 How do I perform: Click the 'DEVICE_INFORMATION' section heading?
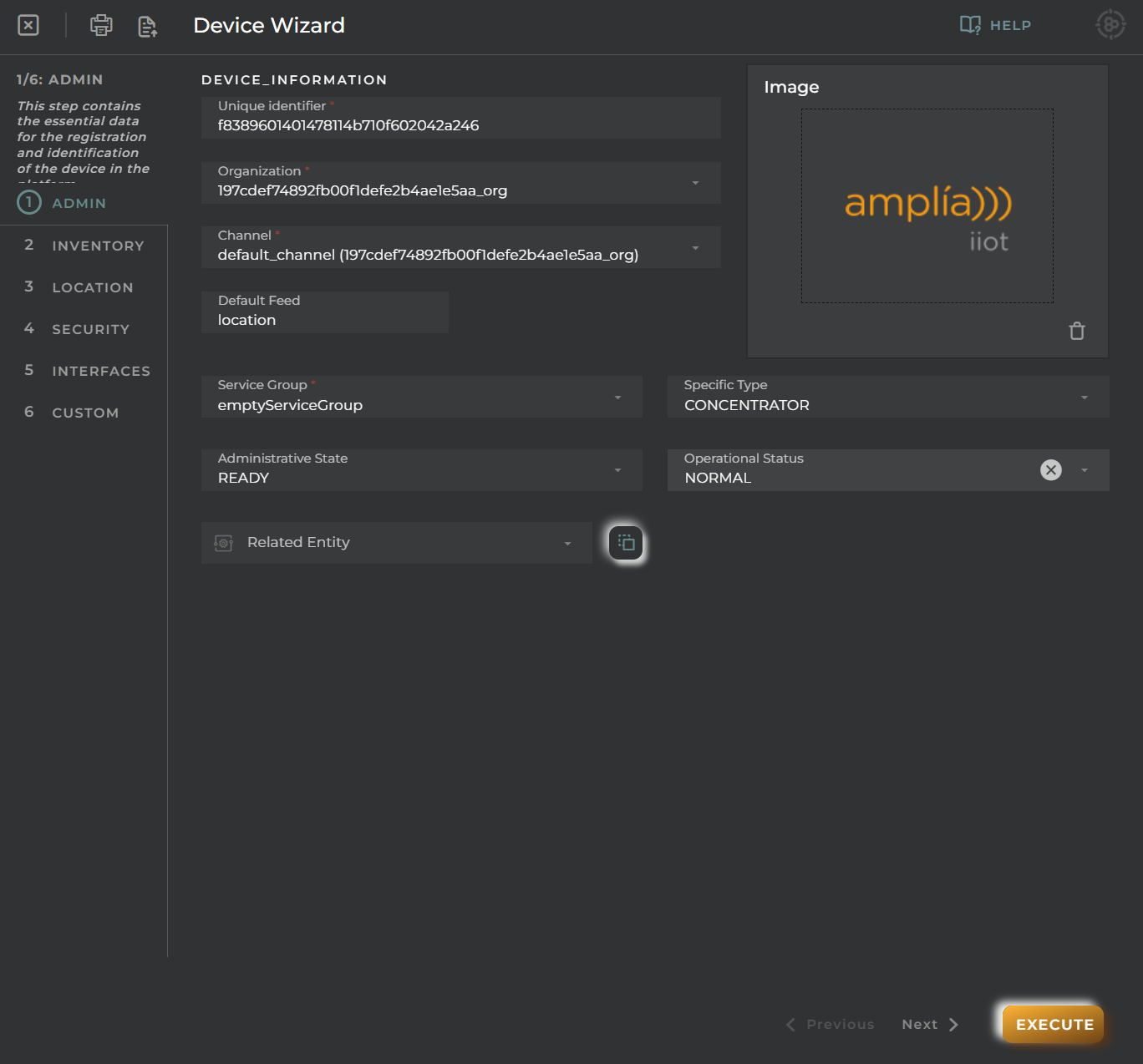point(294,80)
